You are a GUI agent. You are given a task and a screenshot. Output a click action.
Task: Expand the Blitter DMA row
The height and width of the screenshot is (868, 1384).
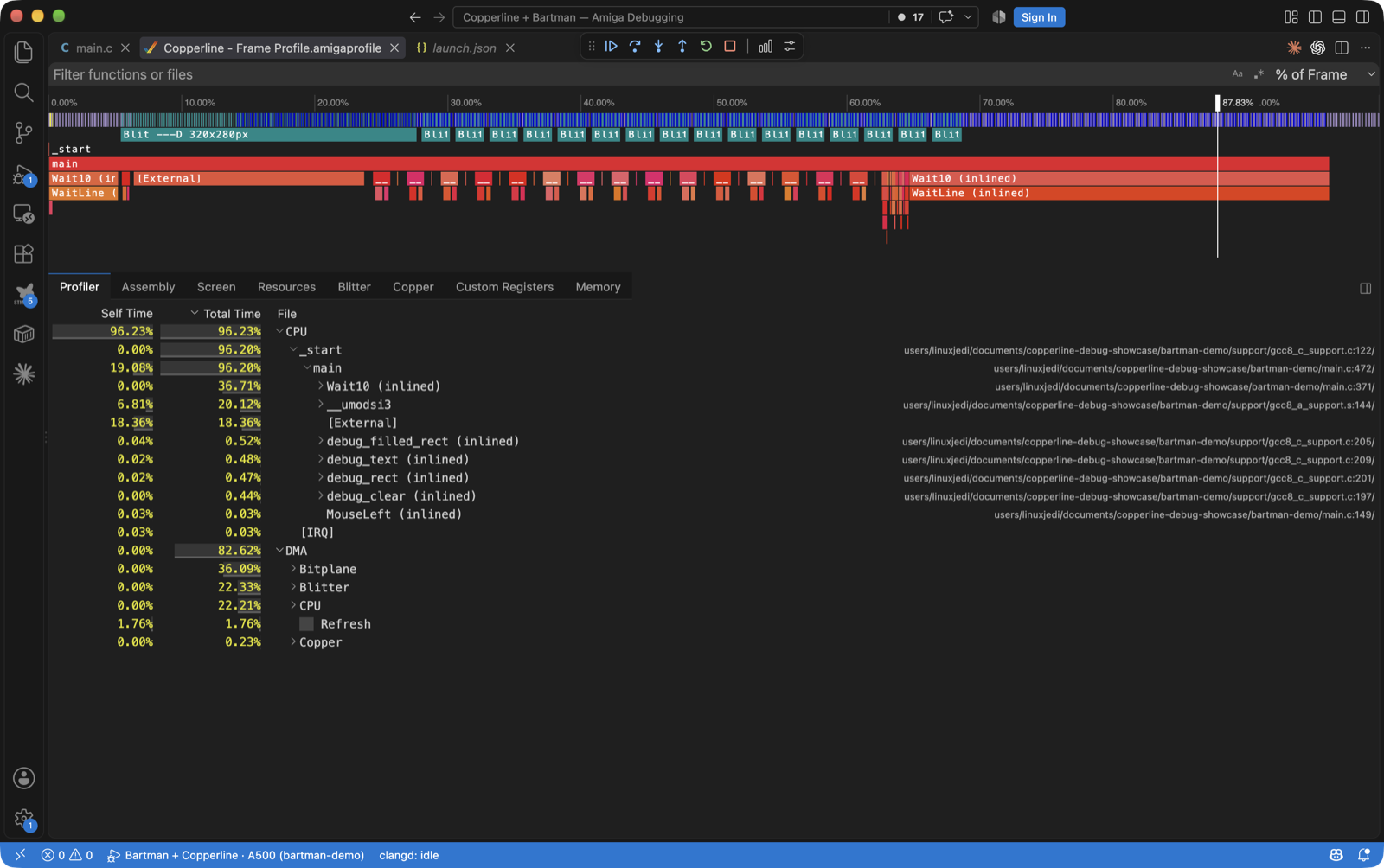(293, 587)
